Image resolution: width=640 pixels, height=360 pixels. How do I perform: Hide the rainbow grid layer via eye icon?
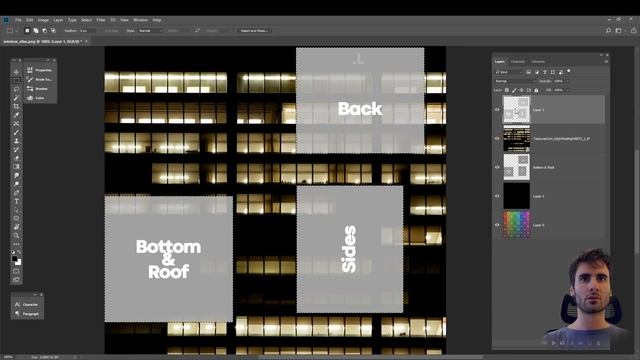pyautogui.click(x=497, y=225)
